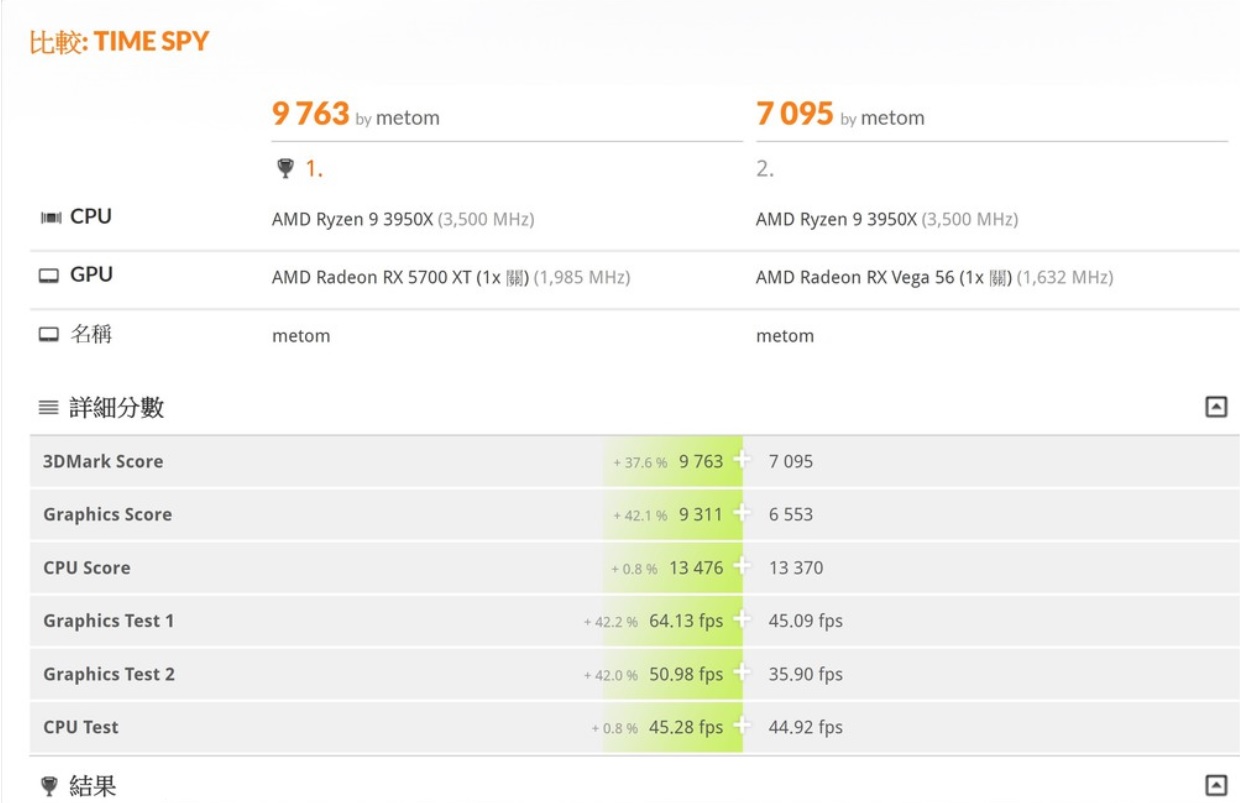Click the 9 311 graphics score value
Viewport: 1240px width, 803px height.
[701, 514]
